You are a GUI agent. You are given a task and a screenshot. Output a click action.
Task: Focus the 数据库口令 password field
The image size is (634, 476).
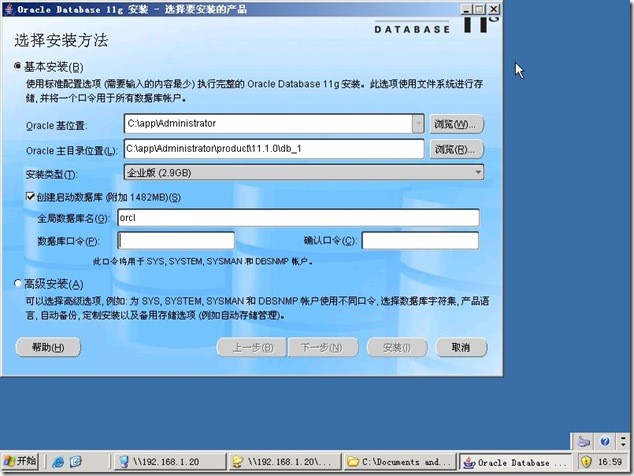176,241
